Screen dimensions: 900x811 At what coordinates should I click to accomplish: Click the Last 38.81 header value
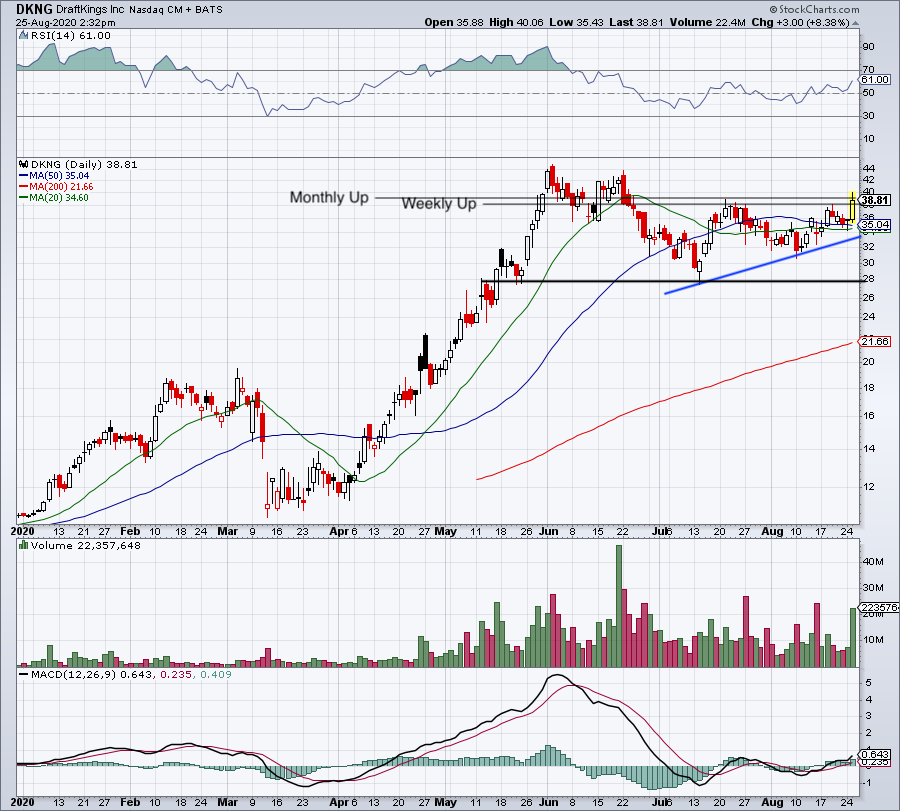[637, 22]
